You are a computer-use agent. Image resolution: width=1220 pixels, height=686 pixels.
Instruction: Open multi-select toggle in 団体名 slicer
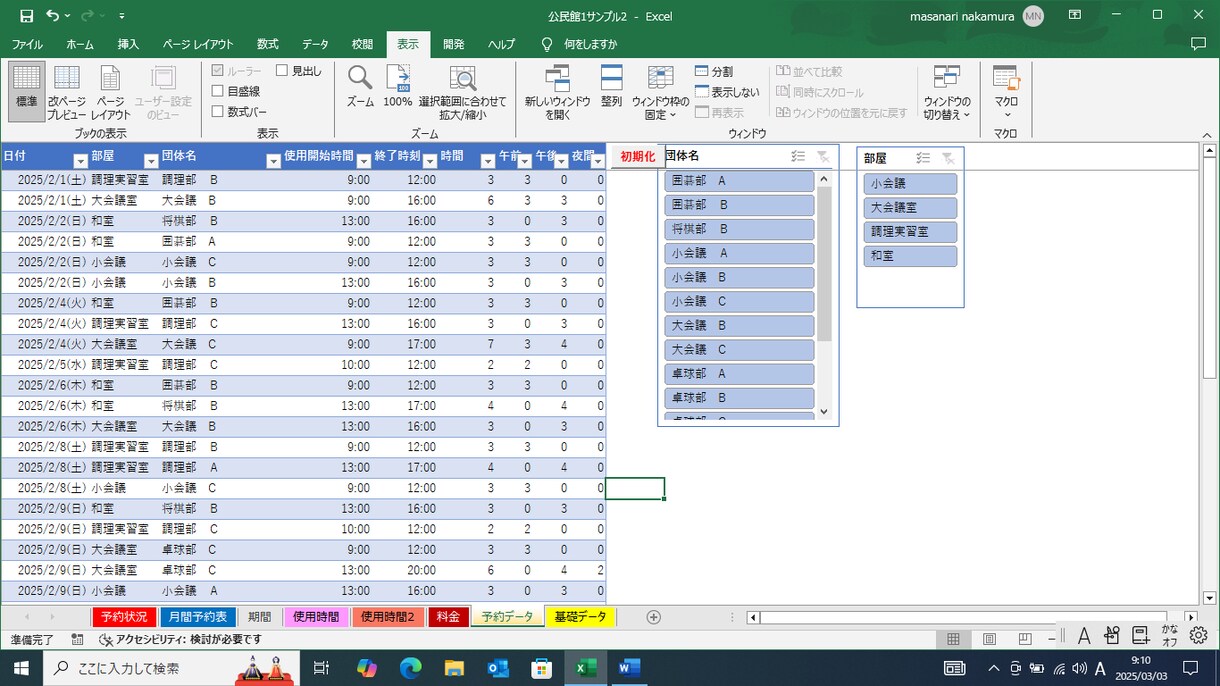click(x=798, y=157)
